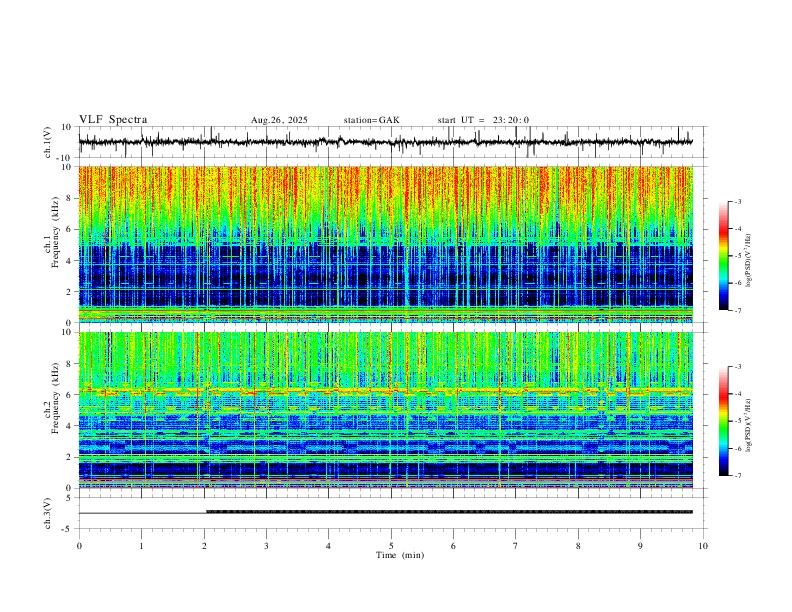Click time axis tick label "6"
Screen dimensions: 792x612
(x=453, y=546)
